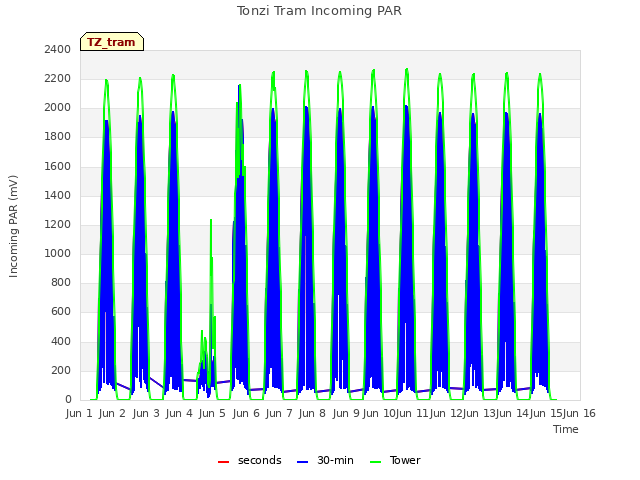Screen dimensions: 640x480
Task: Click the Jun 4 x-axis label
Action: (x=179, y=413)
